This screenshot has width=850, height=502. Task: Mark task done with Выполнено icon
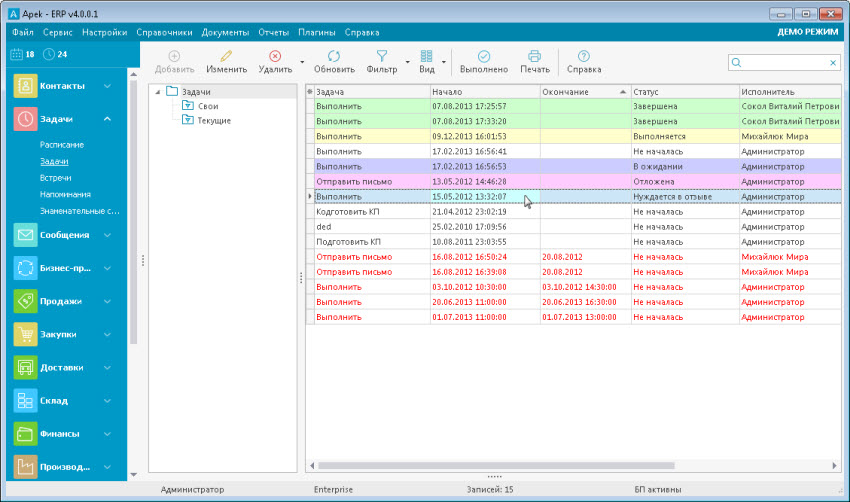click(x=483, y=57)
